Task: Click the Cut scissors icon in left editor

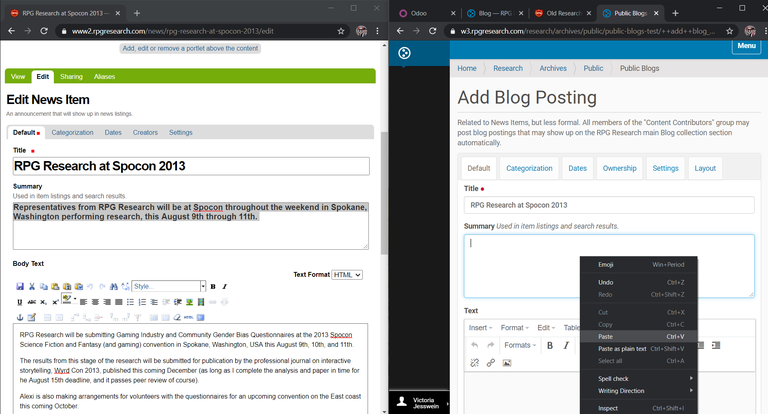Action: click(32, 287)
